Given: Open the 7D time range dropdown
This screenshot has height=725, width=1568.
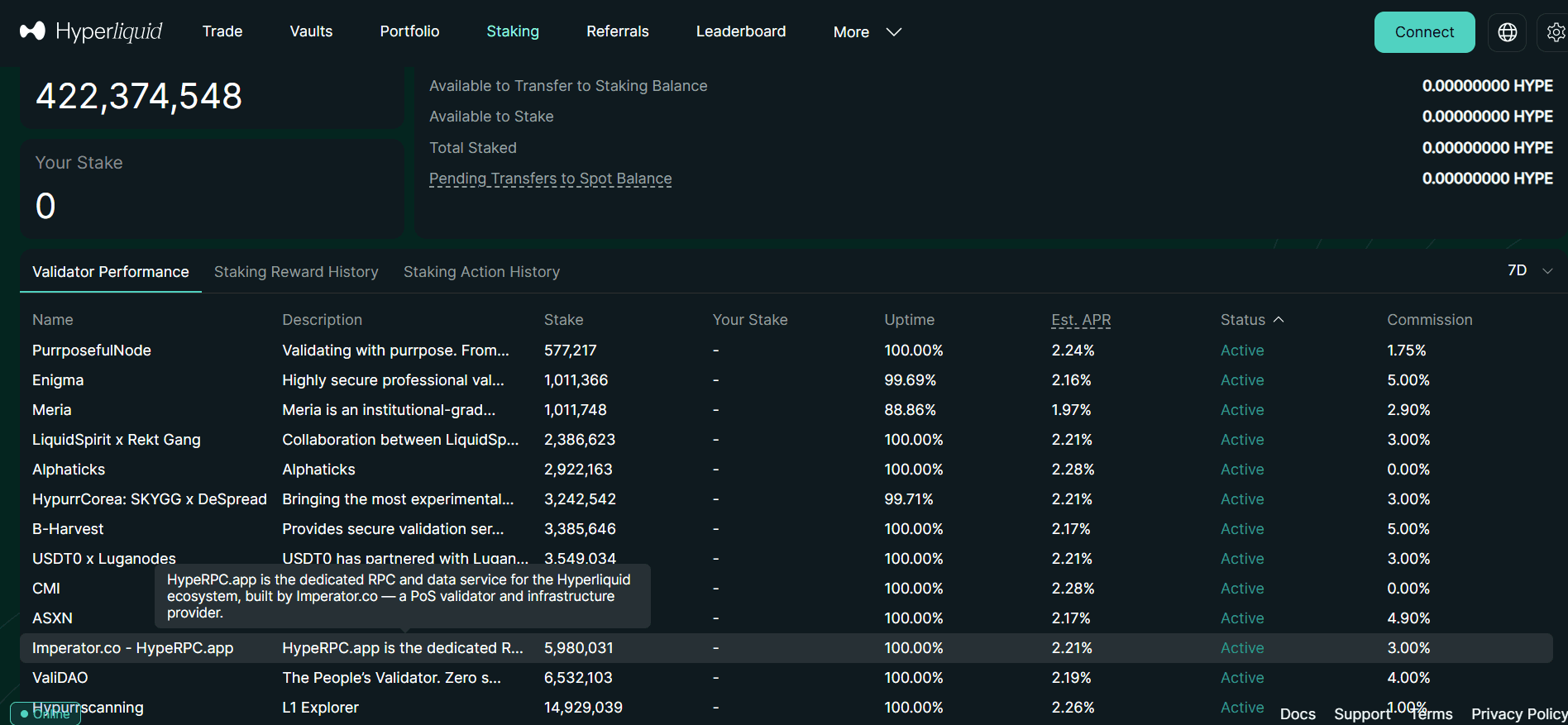Looking at the screenshot, I should 1530,270.
